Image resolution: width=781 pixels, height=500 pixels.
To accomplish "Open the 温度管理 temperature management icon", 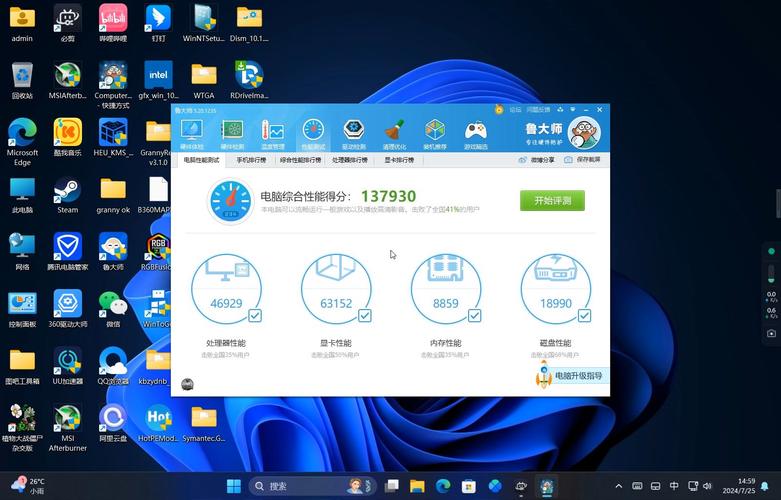I will [272, 133].
